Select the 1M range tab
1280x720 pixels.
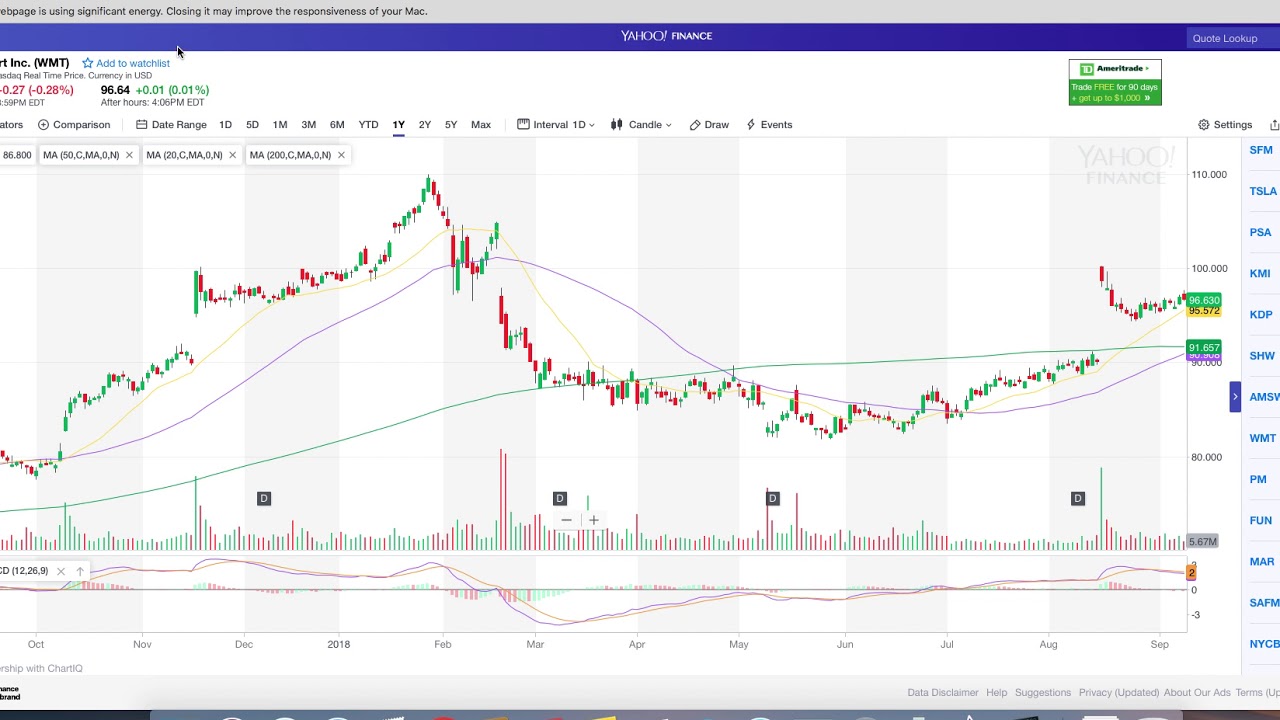280,125
